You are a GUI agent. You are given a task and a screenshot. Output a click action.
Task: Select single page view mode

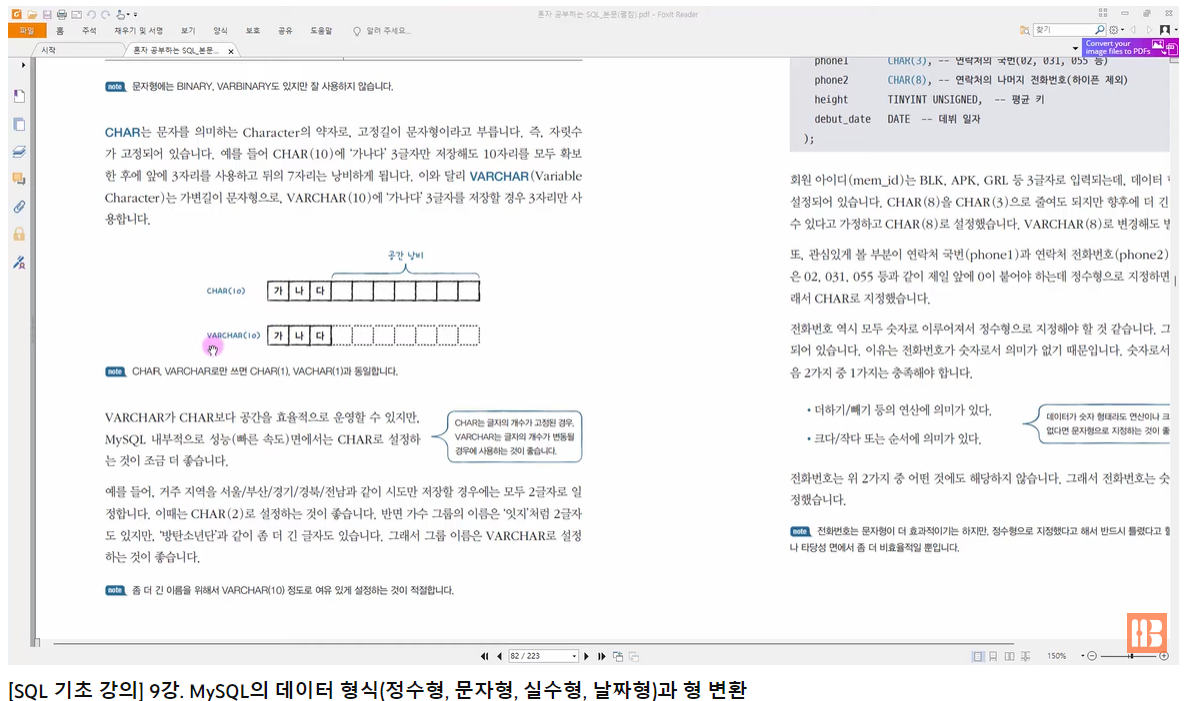click(978, 656)
